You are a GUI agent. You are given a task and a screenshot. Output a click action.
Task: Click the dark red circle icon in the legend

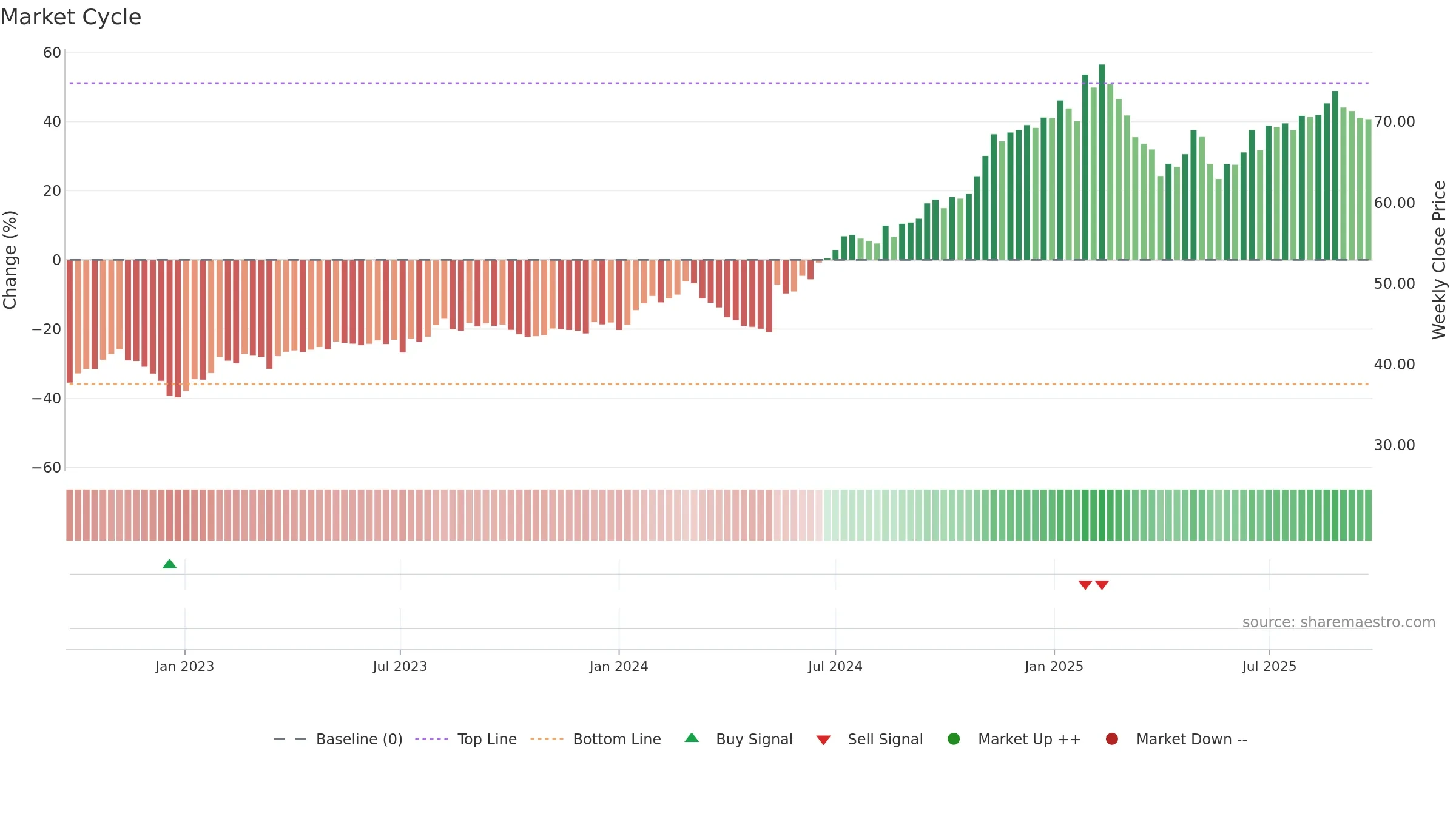click(x=1112, y=739)
